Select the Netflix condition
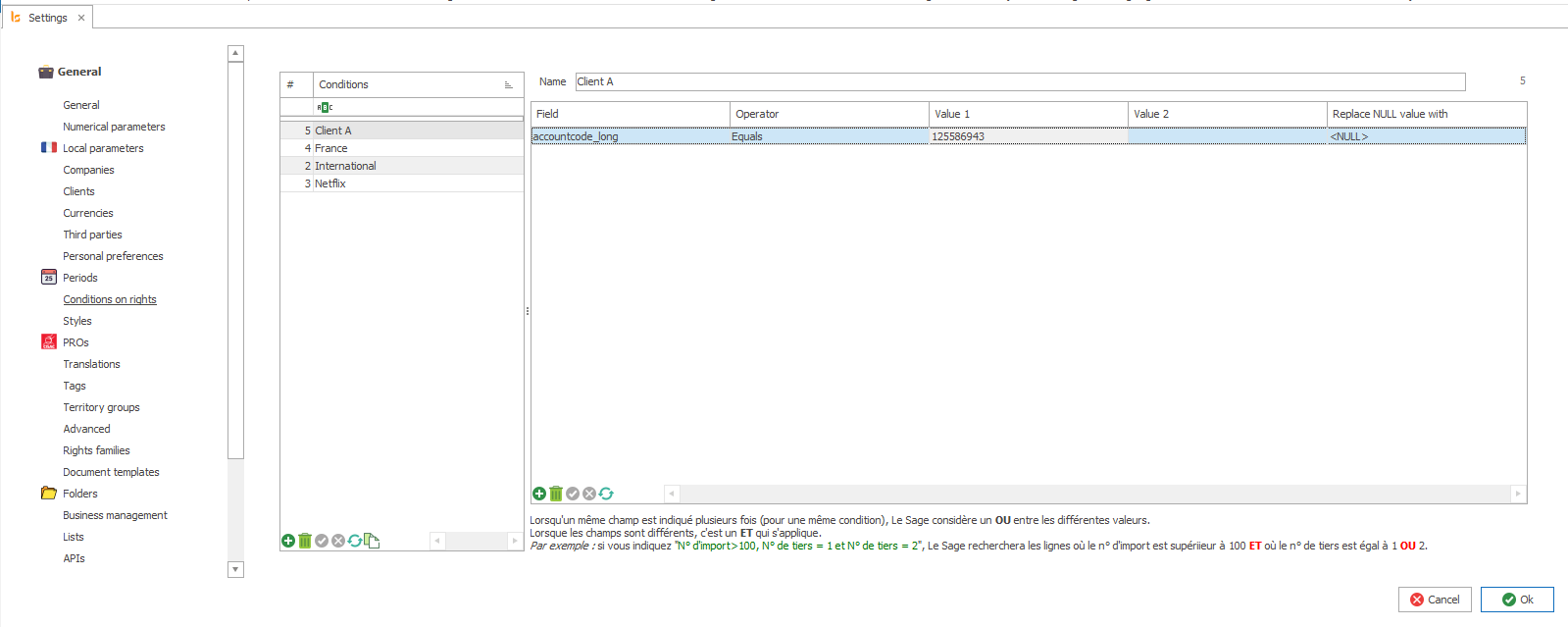The height and width of the screenshot is (627, 1568). click(x=330, y=183)
